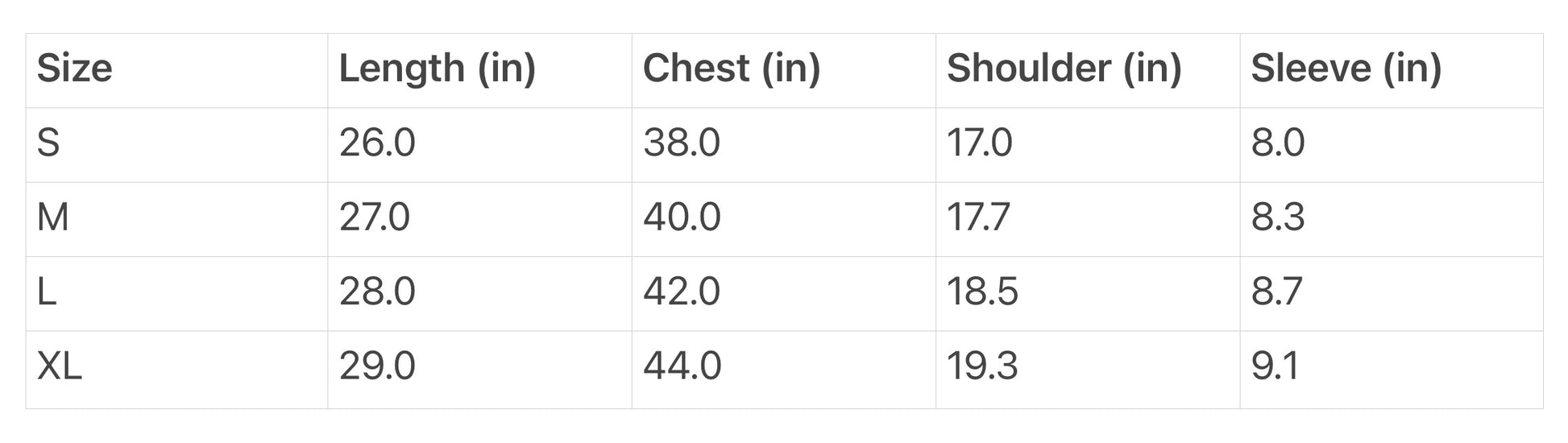The width and height of the screenshot is (1568, 443).
Task: Click the Sleeve (in) column header
Action: (x=1346, y=68)
